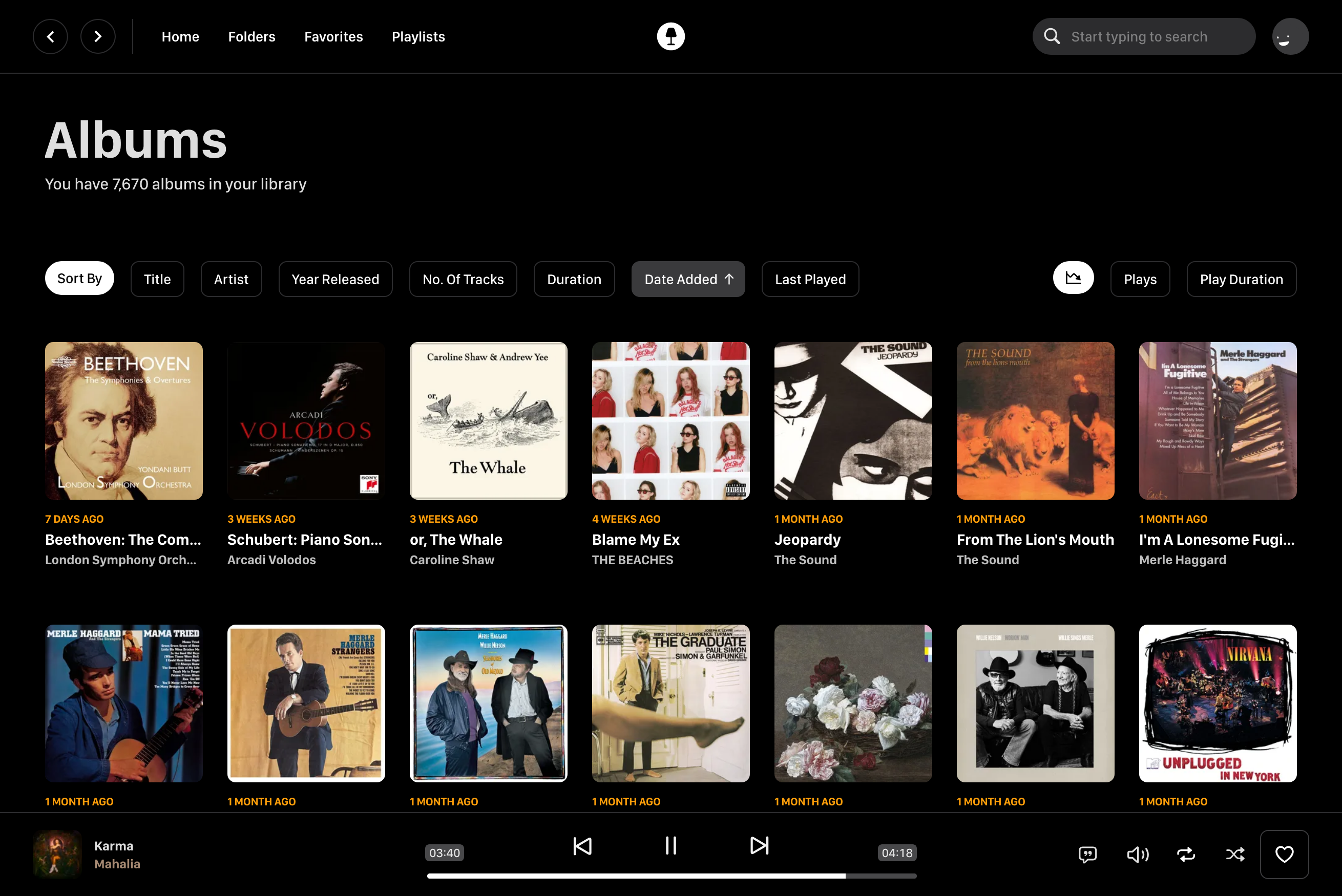Sort albums by Title
The image size is (1342, 896).
pos(157,279)
